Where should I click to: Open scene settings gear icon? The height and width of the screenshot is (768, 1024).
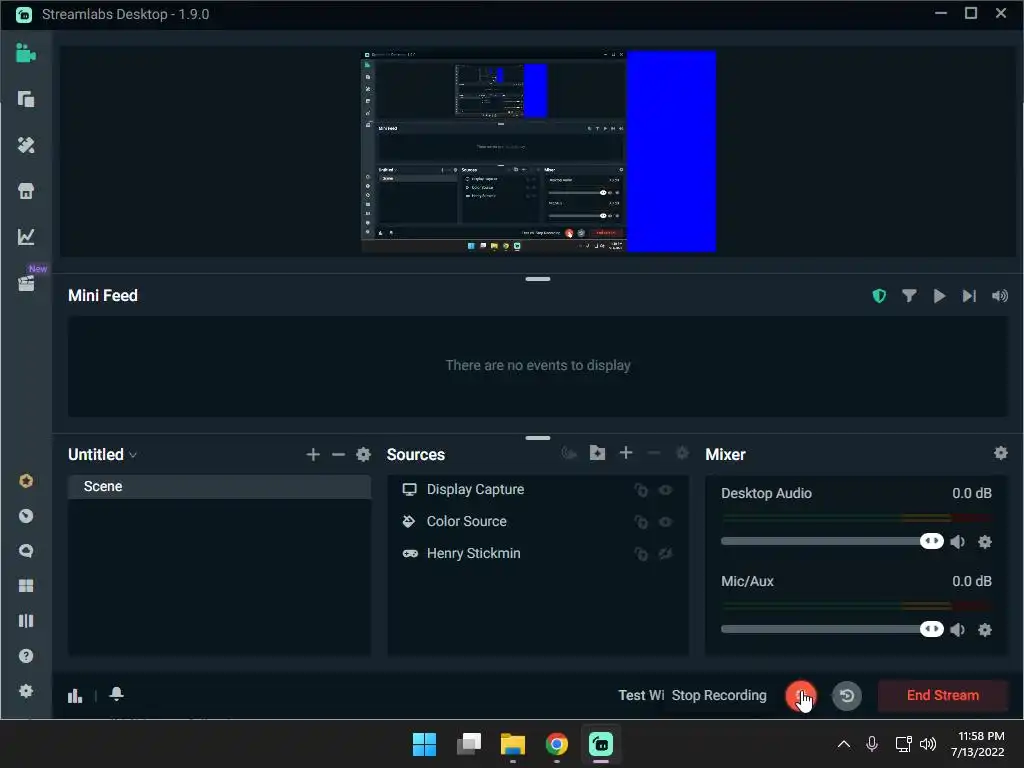[x=363, y=455]
